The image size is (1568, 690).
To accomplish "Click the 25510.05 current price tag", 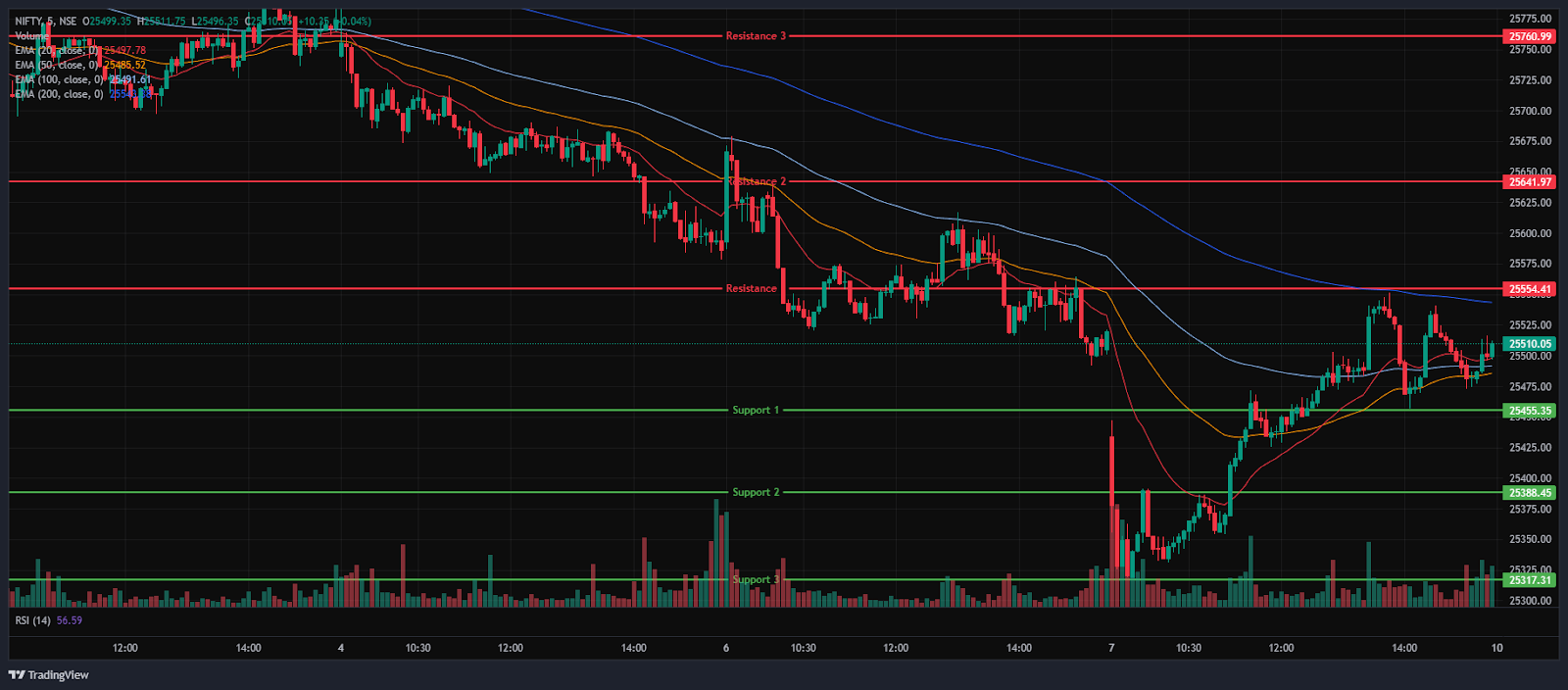I will pos(1530,344).
